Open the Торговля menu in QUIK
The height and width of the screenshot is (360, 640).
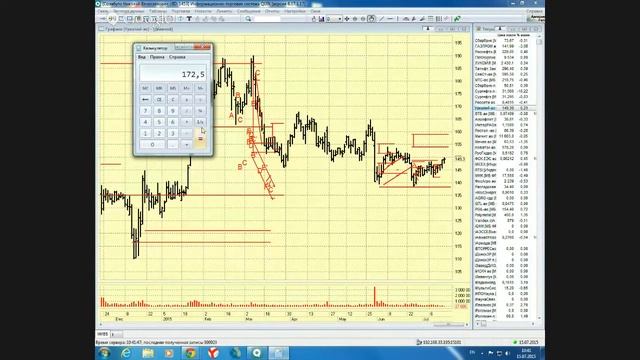180,11
